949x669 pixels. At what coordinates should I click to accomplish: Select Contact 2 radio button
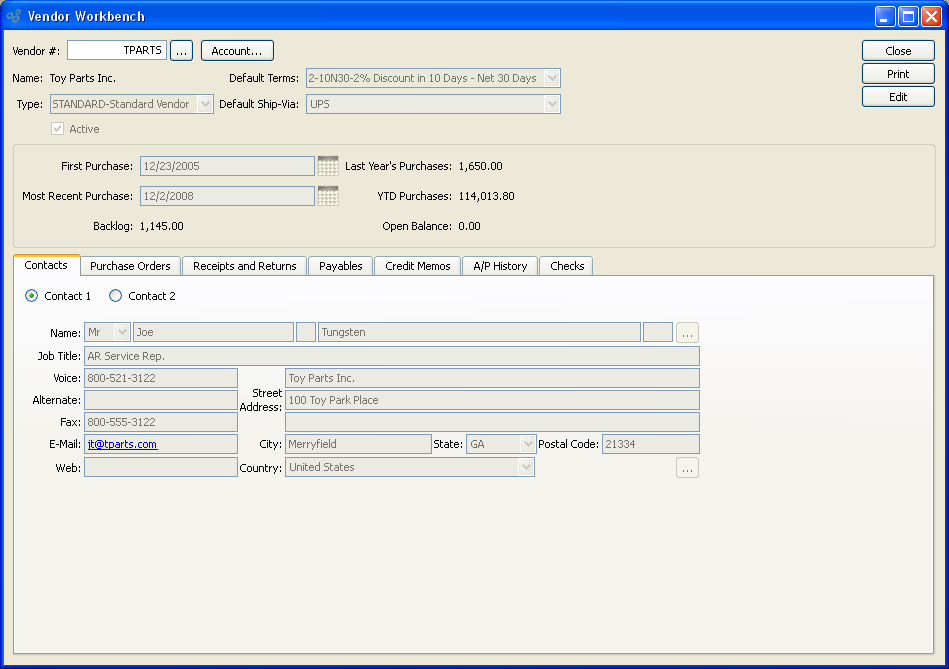115,296
